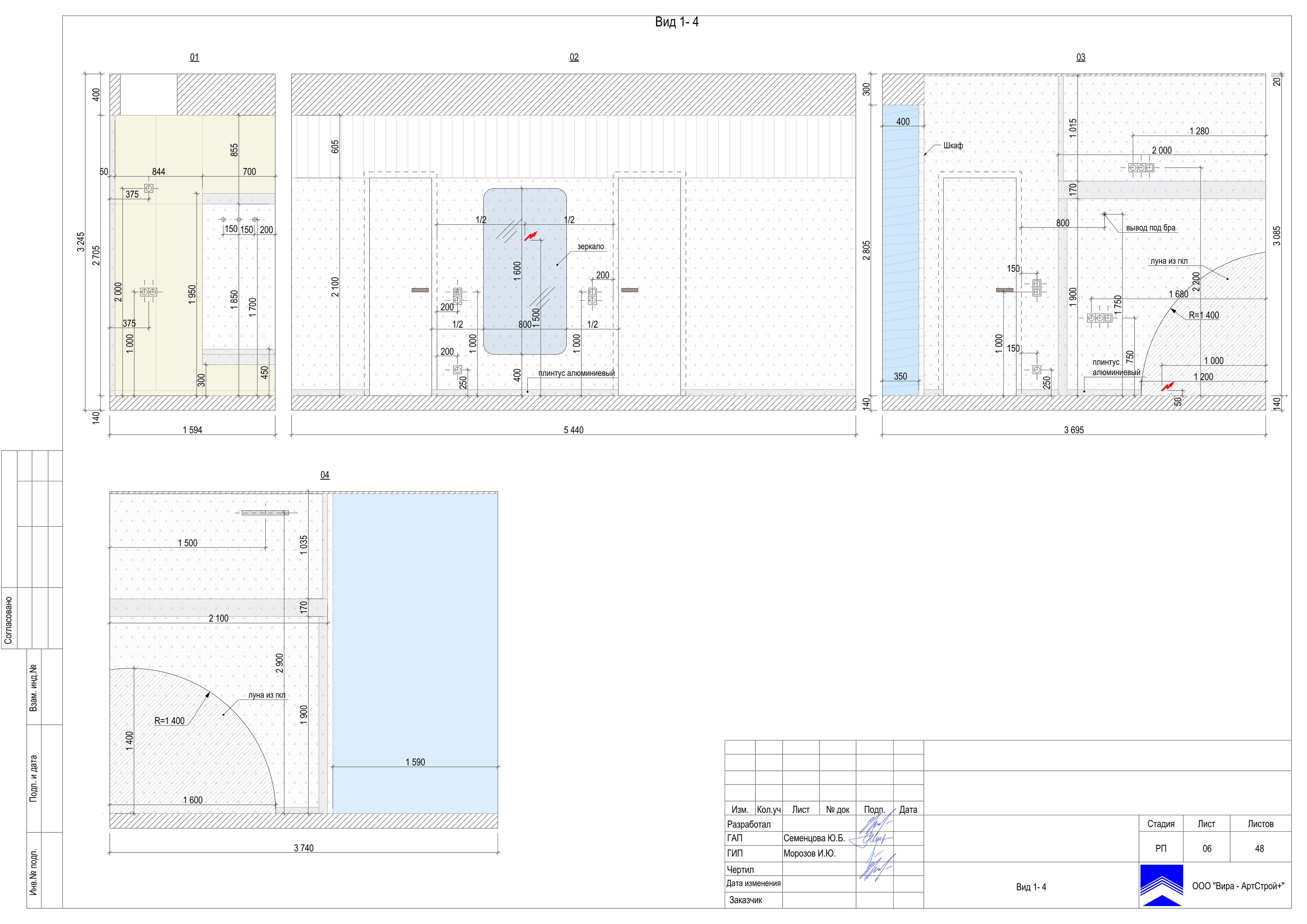Click the double socket symbol in view 01

click(x=149, y=292)
